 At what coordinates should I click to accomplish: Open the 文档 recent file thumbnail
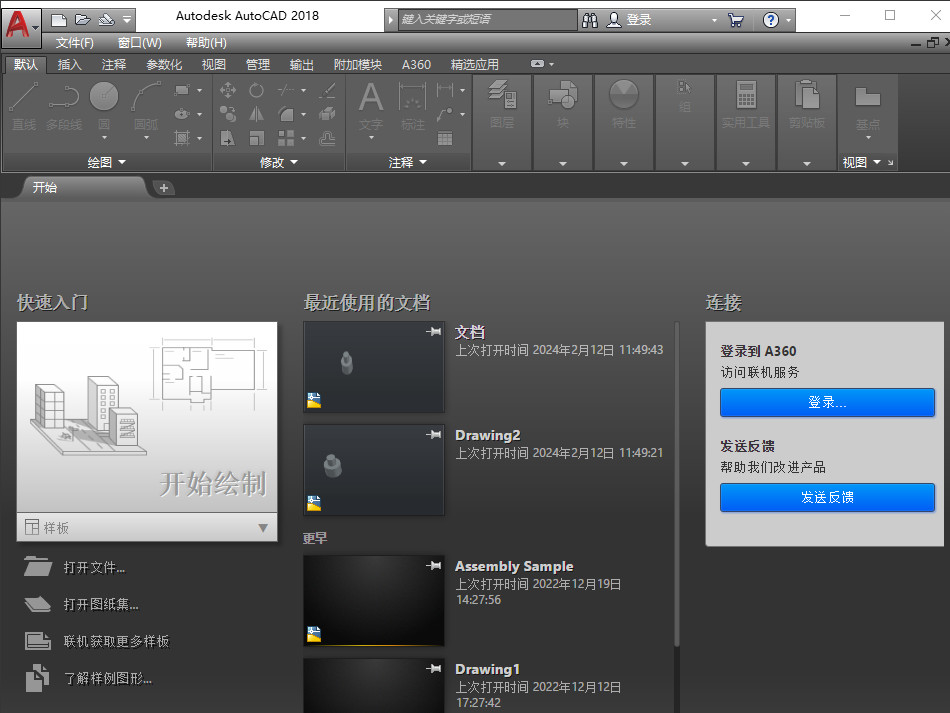coord(374,367)
